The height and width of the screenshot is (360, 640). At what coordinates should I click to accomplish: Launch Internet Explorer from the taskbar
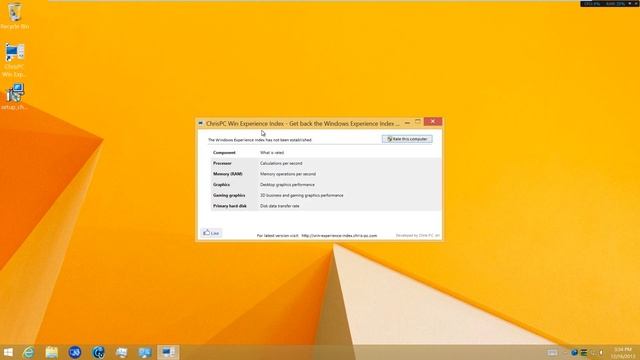[x=29, y=352]
